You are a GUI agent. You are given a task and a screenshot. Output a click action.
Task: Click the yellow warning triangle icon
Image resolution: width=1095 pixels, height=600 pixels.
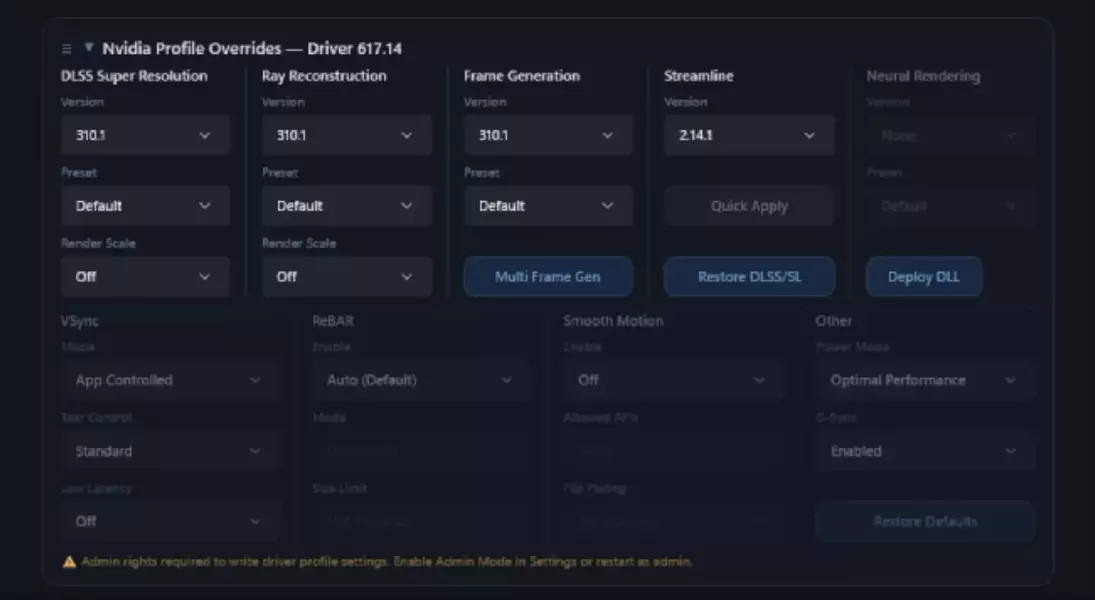point(69,562)
